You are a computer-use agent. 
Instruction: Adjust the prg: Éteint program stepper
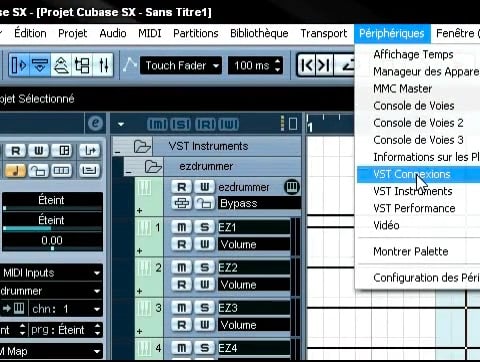[97, 330]
